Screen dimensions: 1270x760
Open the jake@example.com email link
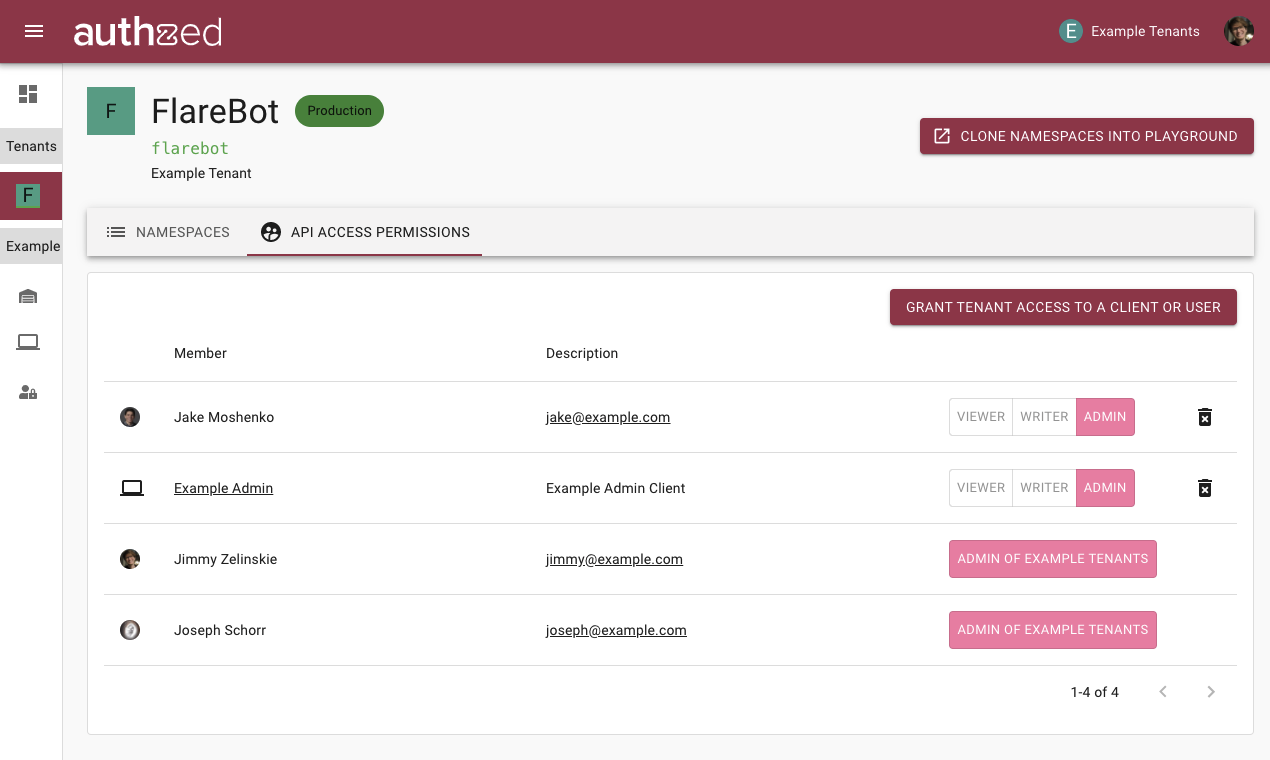click(608, 417)
